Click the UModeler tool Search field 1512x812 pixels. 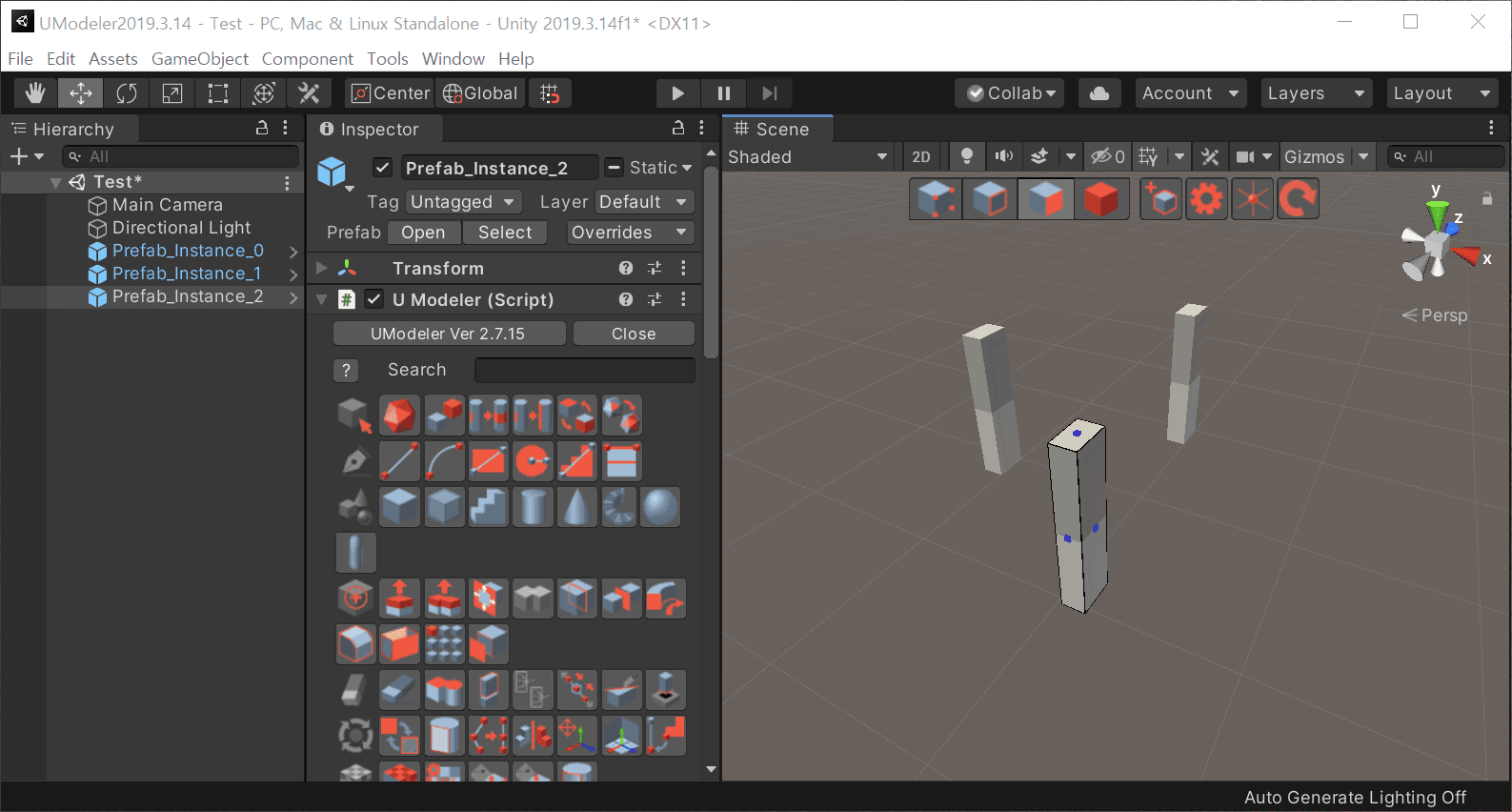click(584, 370)
